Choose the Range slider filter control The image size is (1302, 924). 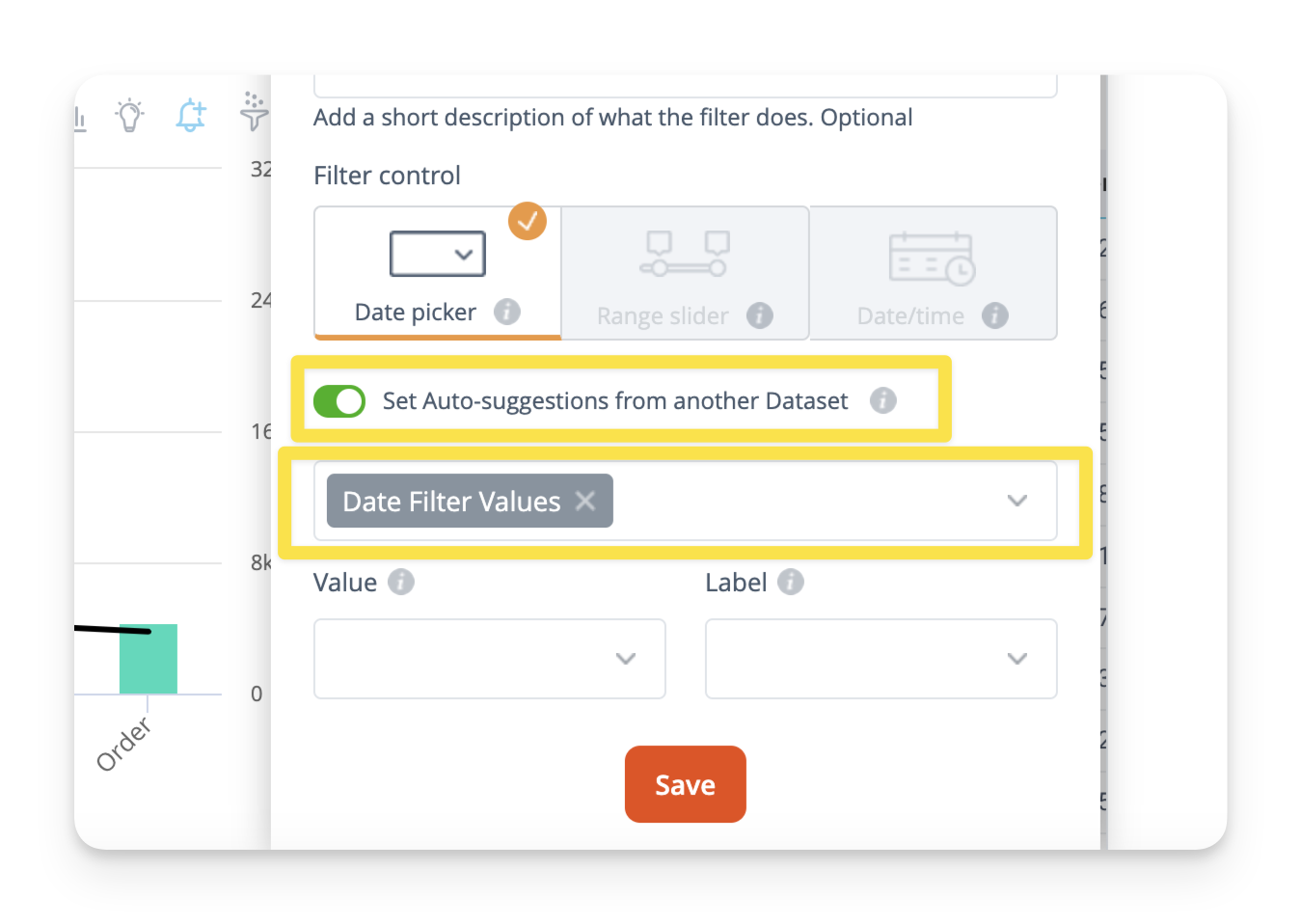(685, 273)
